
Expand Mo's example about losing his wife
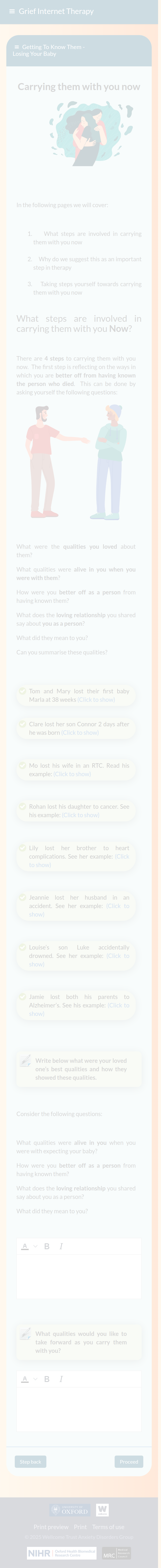72,774
